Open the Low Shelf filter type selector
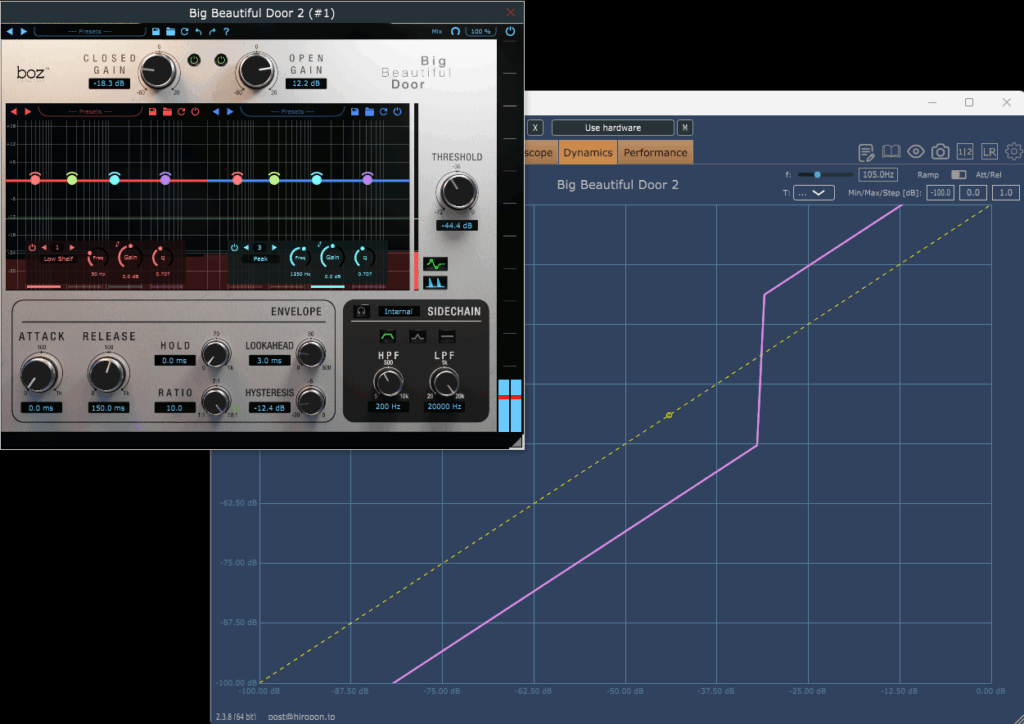1024x724 pixels. point(58,259)
